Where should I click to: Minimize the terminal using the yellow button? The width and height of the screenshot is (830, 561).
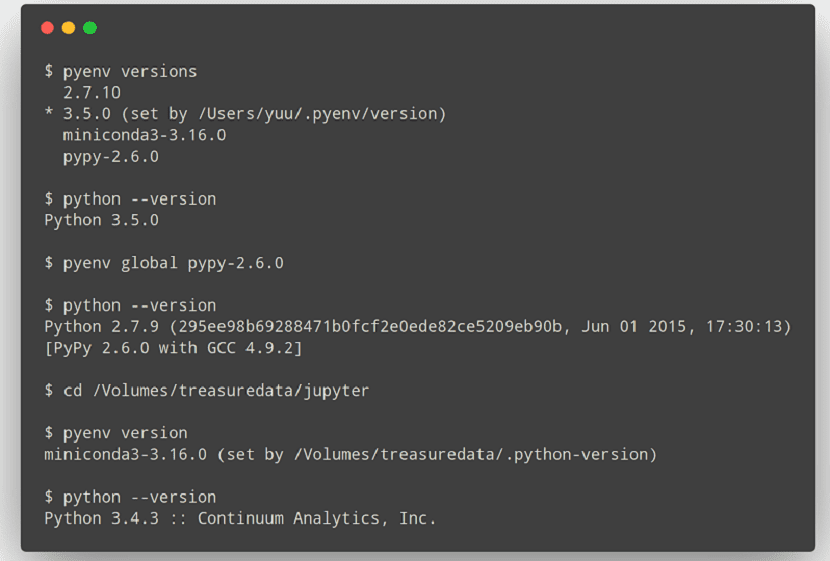(x=68, y=28)
